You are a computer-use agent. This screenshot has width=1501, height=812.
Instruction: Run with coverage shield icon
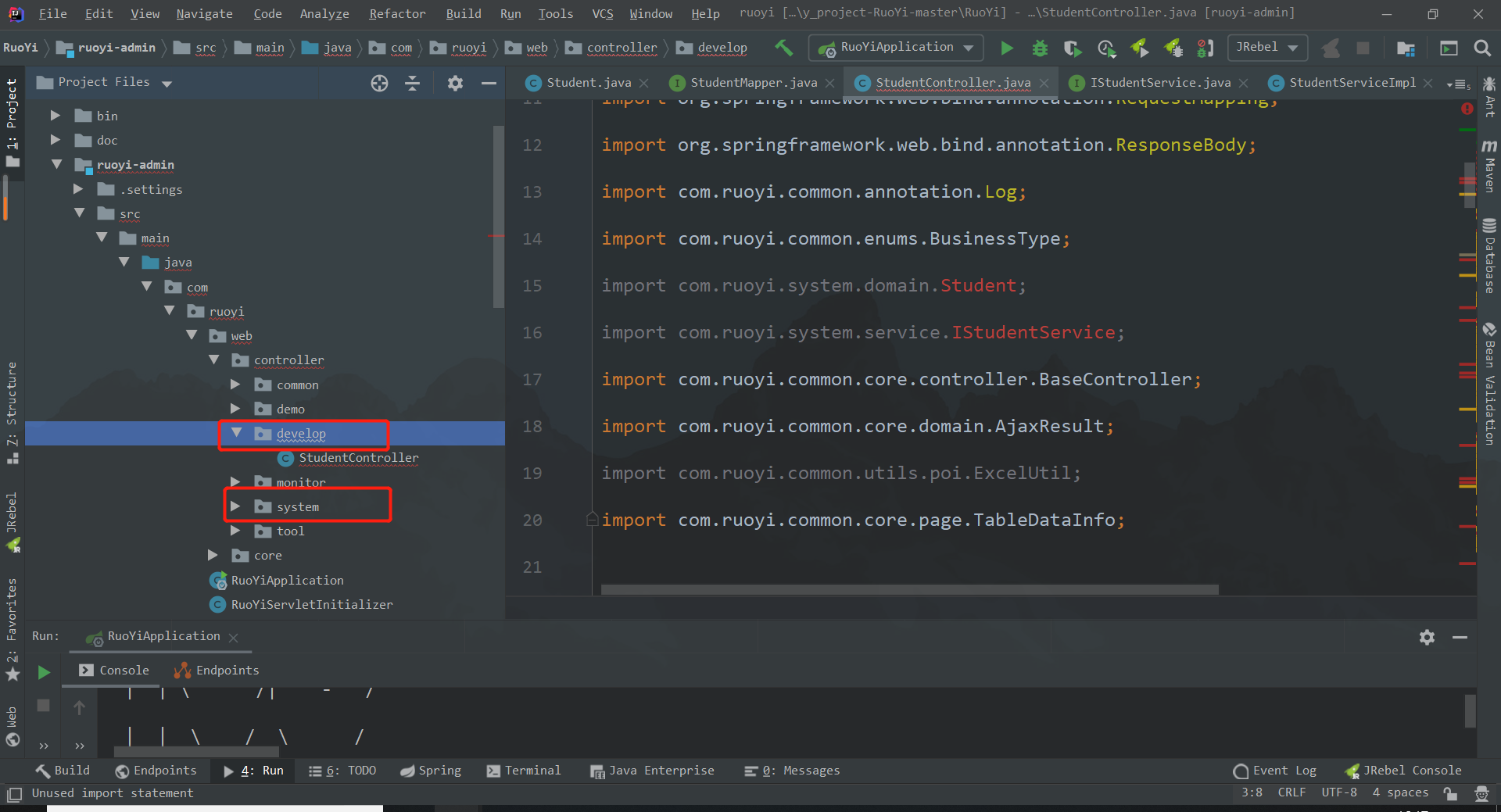tap(1073, 48)
